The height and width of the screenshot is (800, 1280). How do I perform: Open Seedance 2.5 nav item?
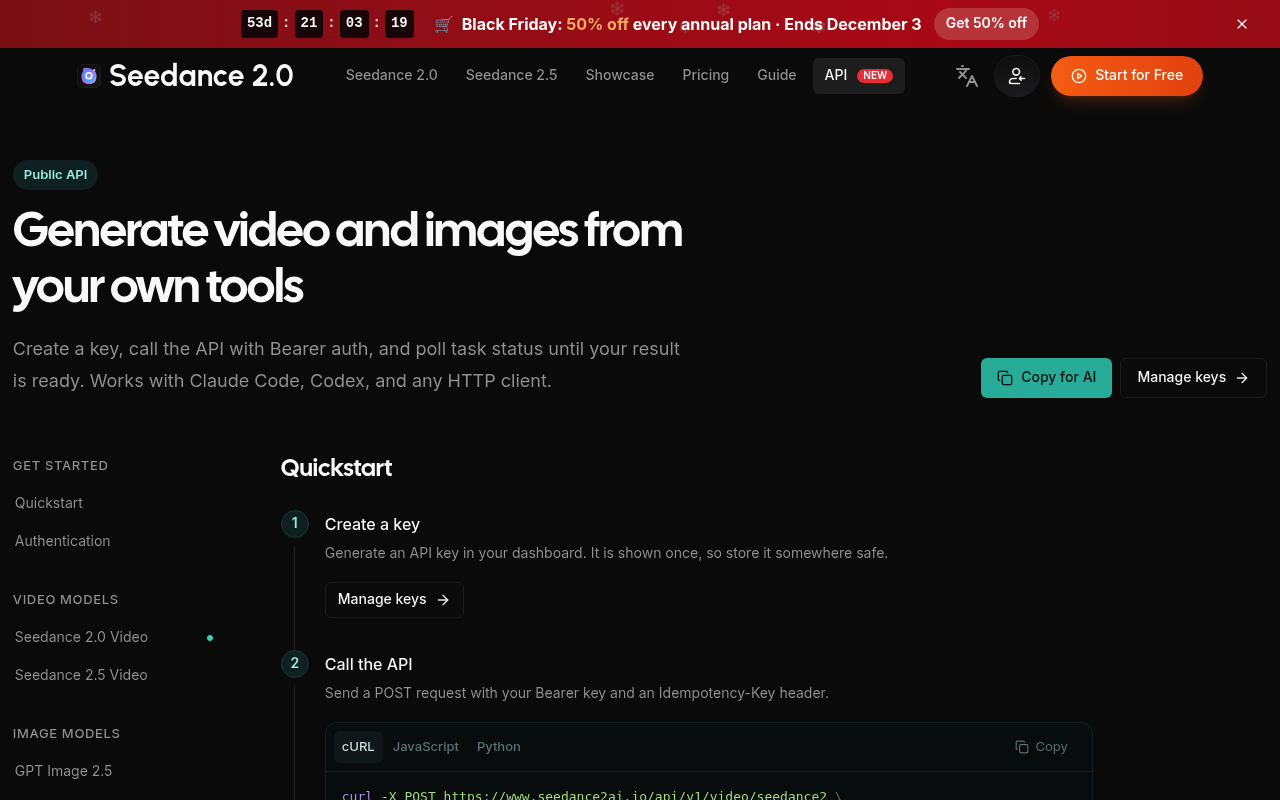pyautogui.click(x=512, y=75)
